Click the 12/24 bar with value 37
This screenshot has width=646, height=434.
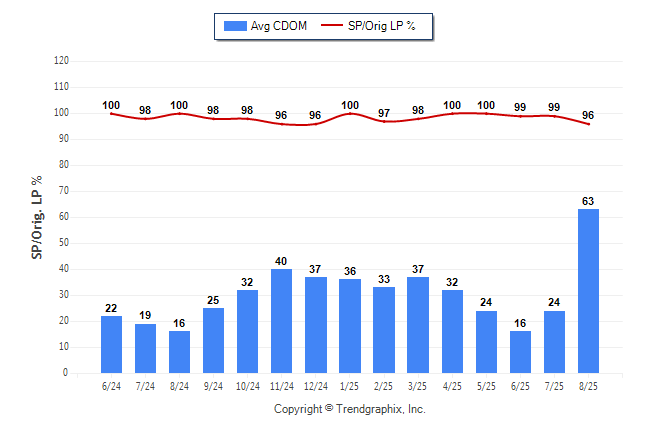tap(316, 325)
